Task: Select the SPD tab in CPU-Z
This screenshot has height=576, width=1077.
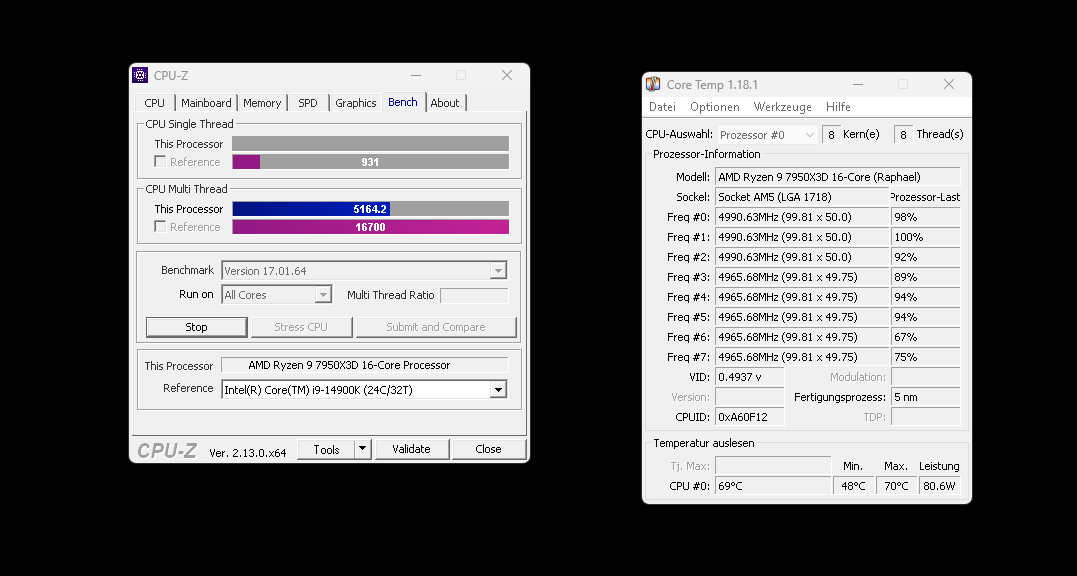Action: pos(308,103)
